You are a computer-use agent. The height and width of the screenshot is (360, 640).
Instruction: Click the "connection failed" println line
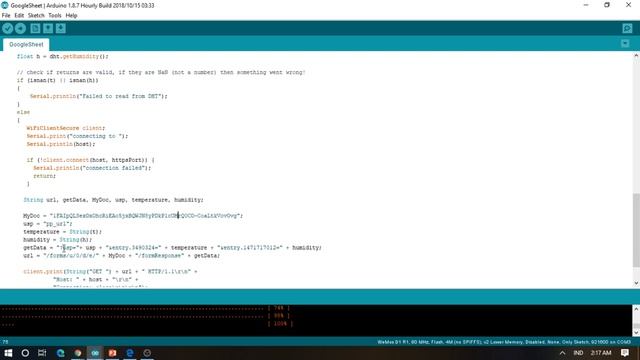(92, 168)
